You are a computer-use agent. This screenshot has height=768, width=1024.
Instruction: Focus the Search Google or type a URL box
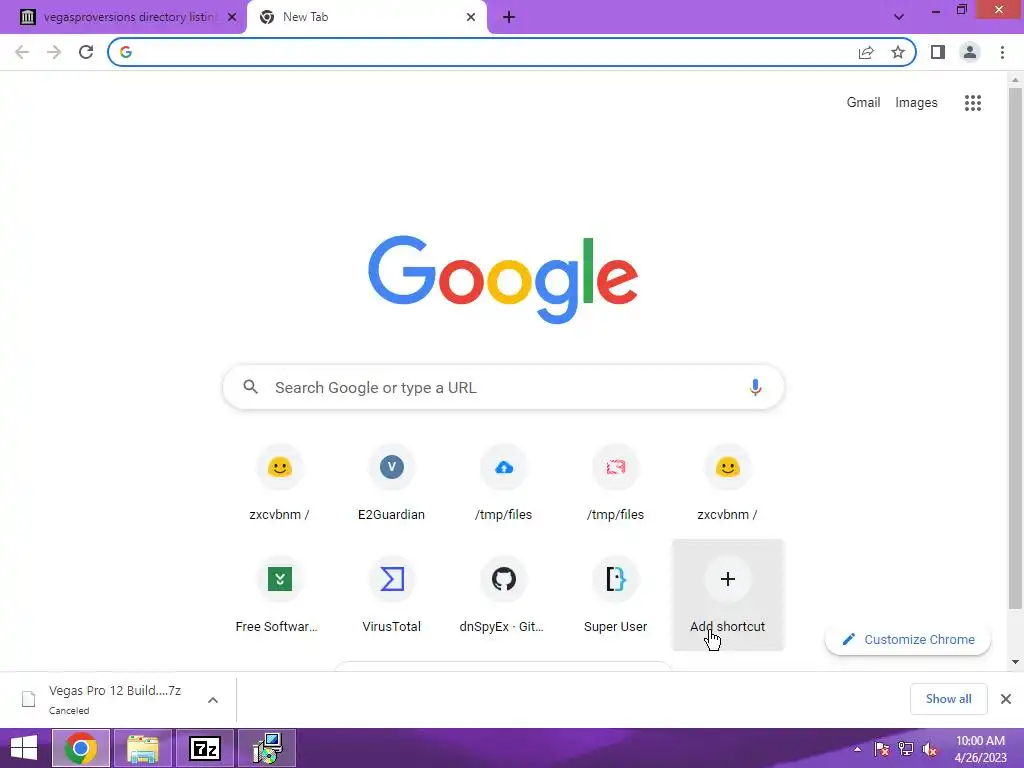504,387
